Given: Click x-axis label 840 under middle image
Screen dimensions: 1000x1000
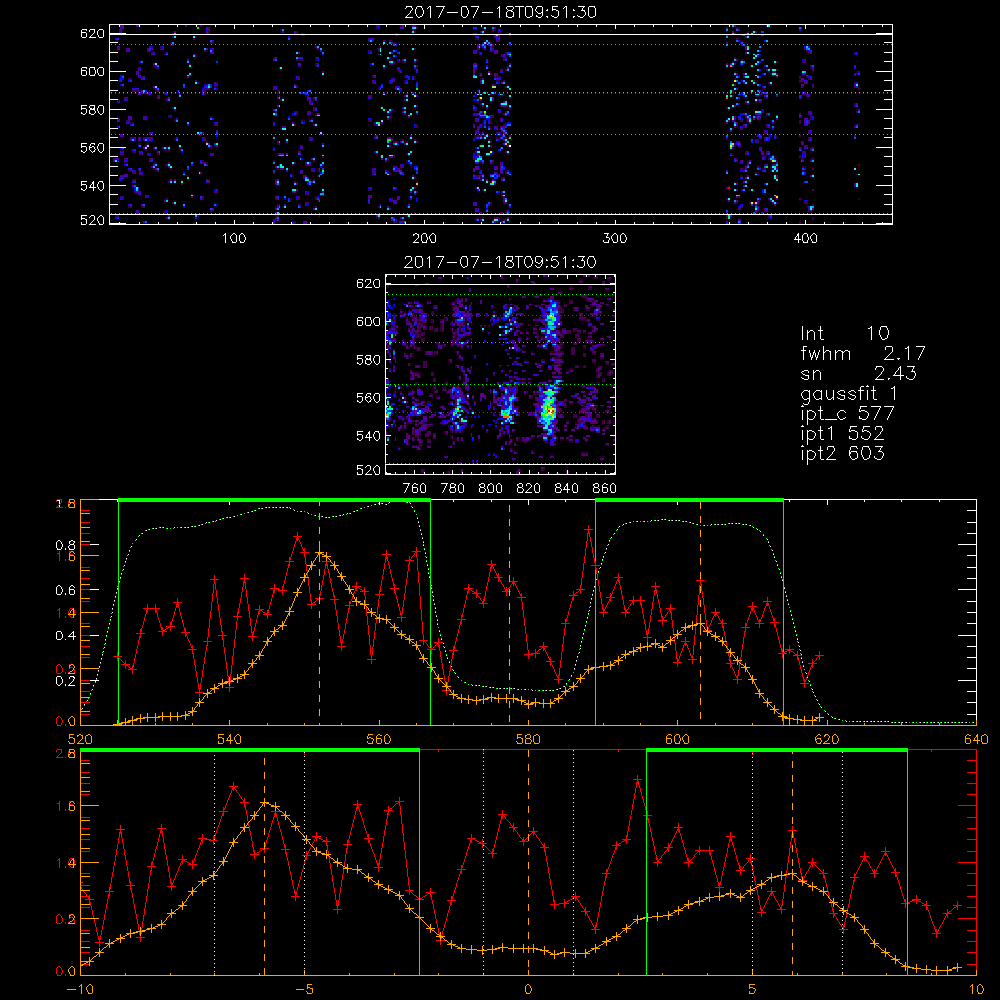Looking at the screenshot, I should tap(566, 489).
